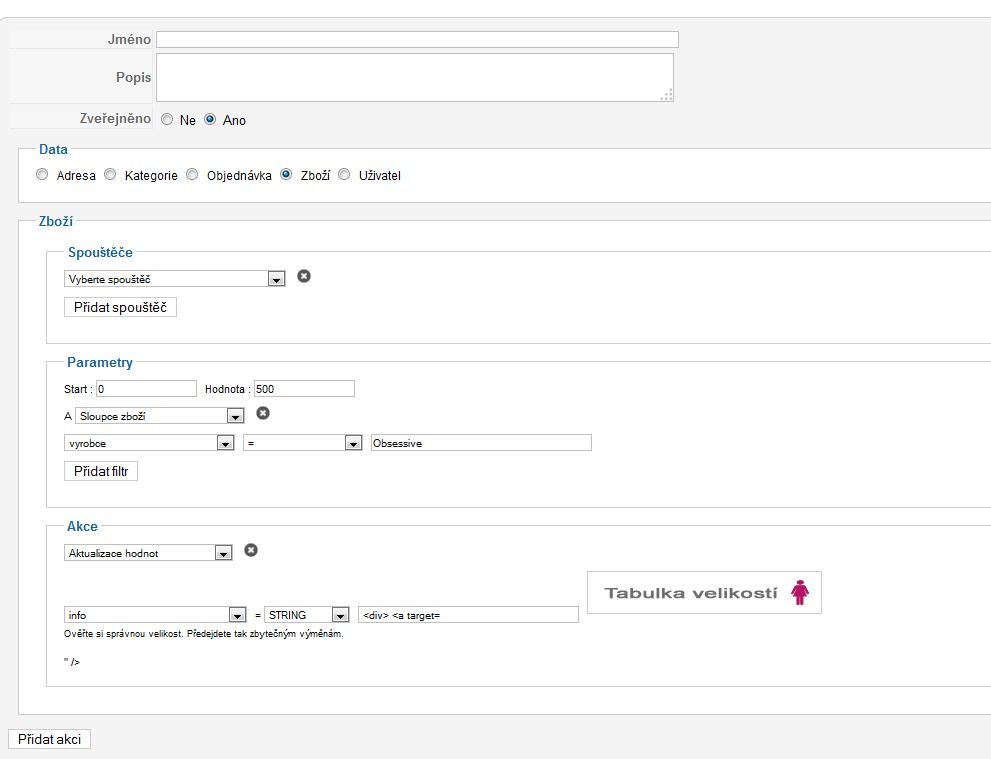The height and width of the screenshot is (759, 991).
Task: Click the Popis textarea resize handle
Action: click(x=667, y=95)
